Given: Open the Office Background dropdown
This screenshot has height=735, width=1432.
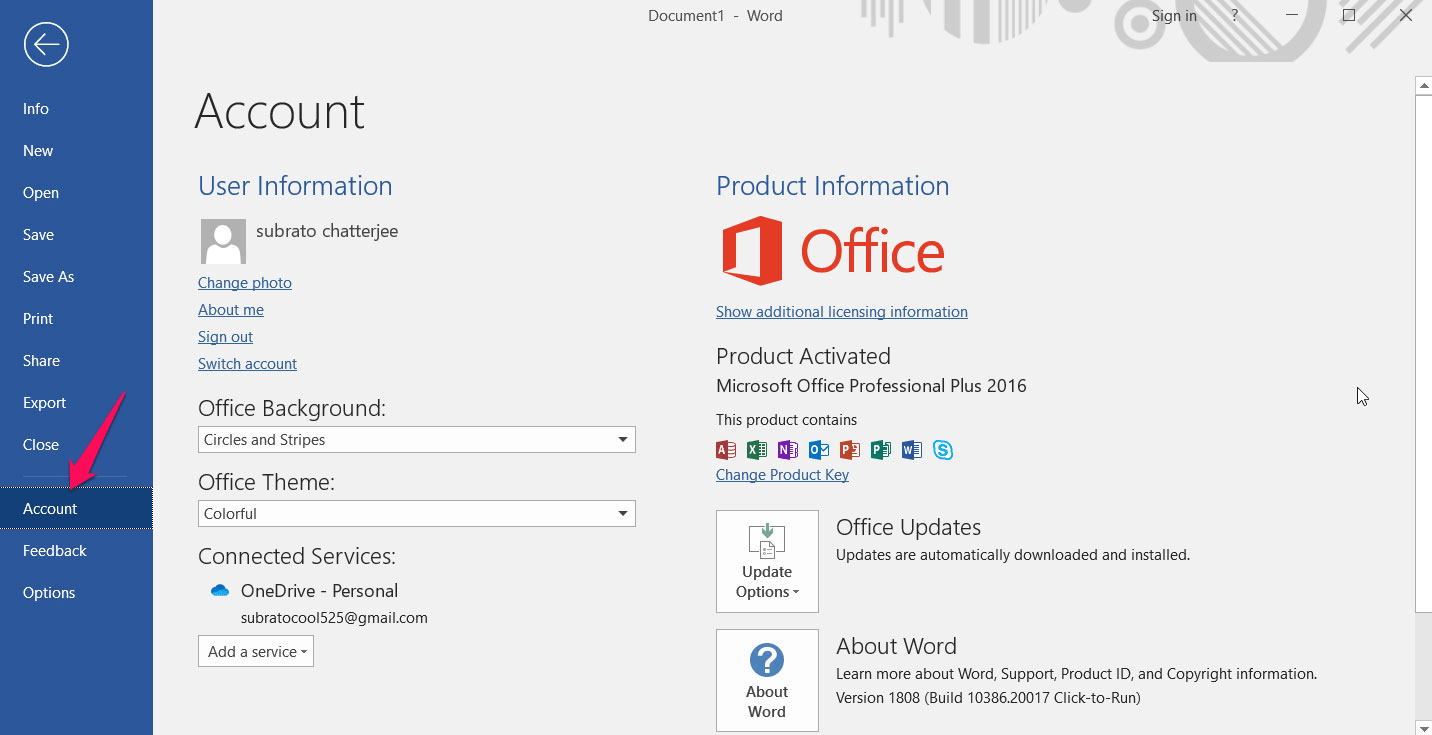Looking at the screenshot, I should [x=417, y=440].
